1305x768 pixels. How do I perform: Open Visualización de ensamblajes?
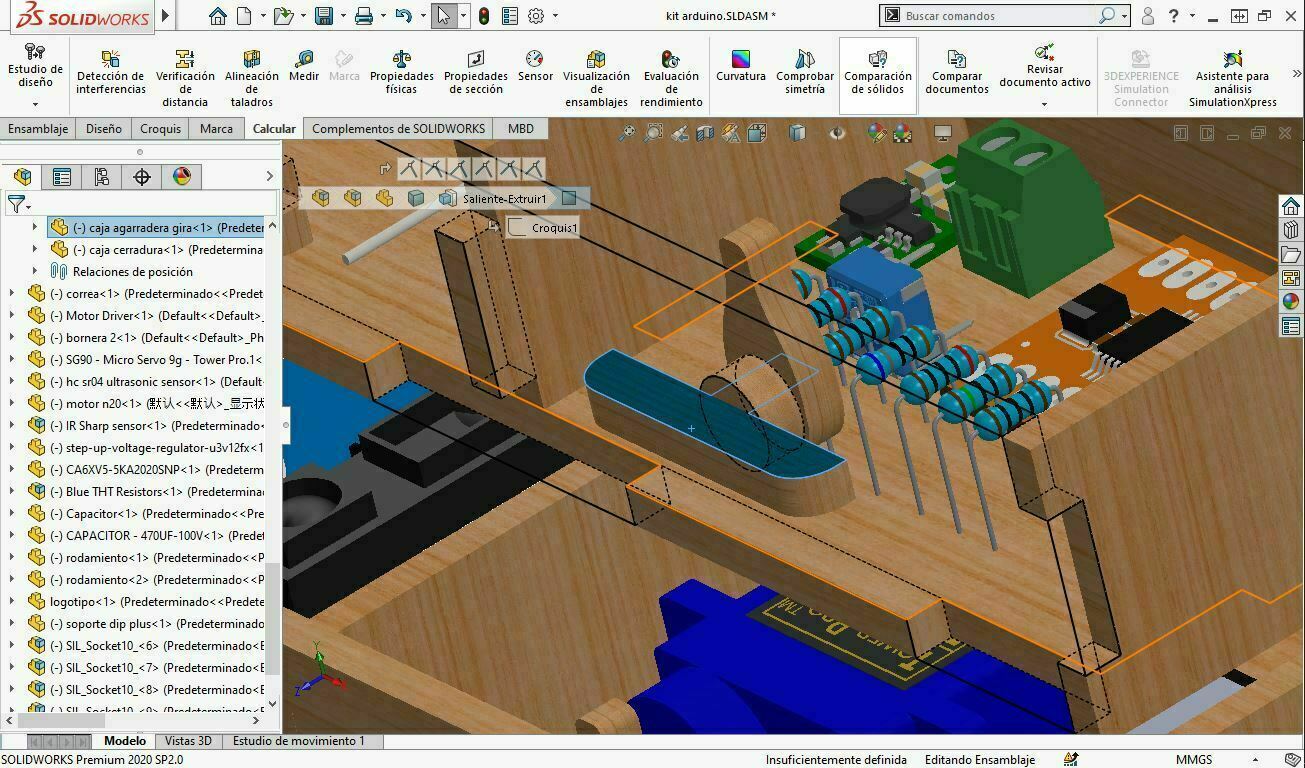(596, 79)
